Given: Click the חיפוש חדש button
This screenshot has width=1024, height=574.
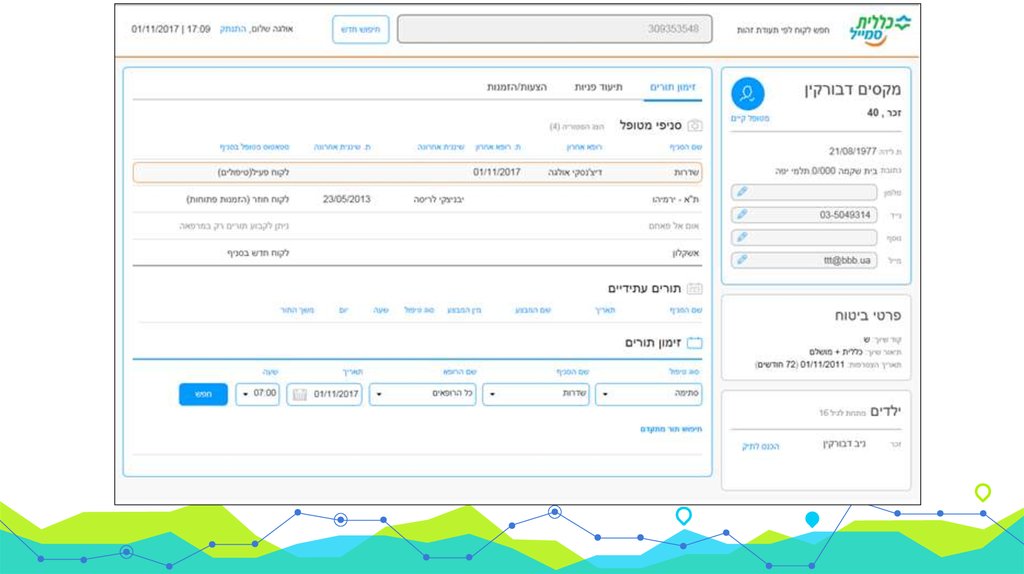Looking at the screenshot, I should pyautogui.click(x=360, y=29).
